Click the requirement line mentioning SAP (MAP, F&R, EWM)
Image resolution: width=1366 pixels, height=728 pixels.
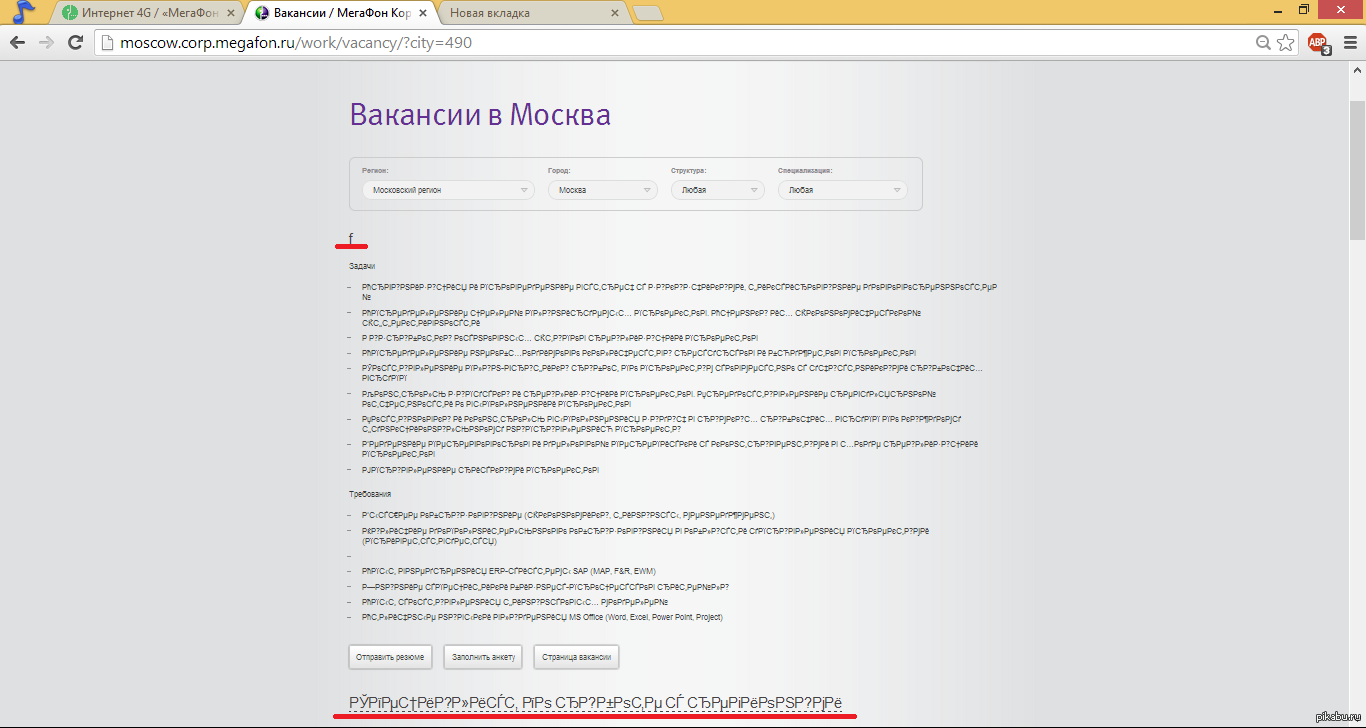pos(509,571)
